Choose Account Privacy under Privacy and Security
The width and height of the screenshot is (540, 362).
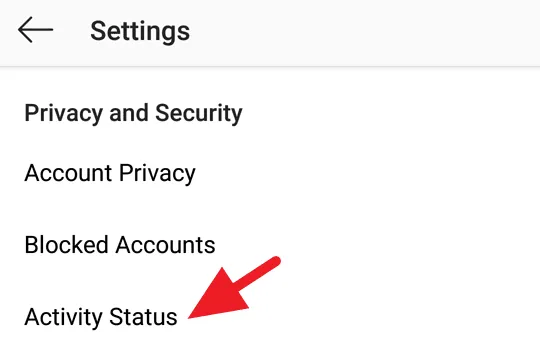[x=110, y=173]
